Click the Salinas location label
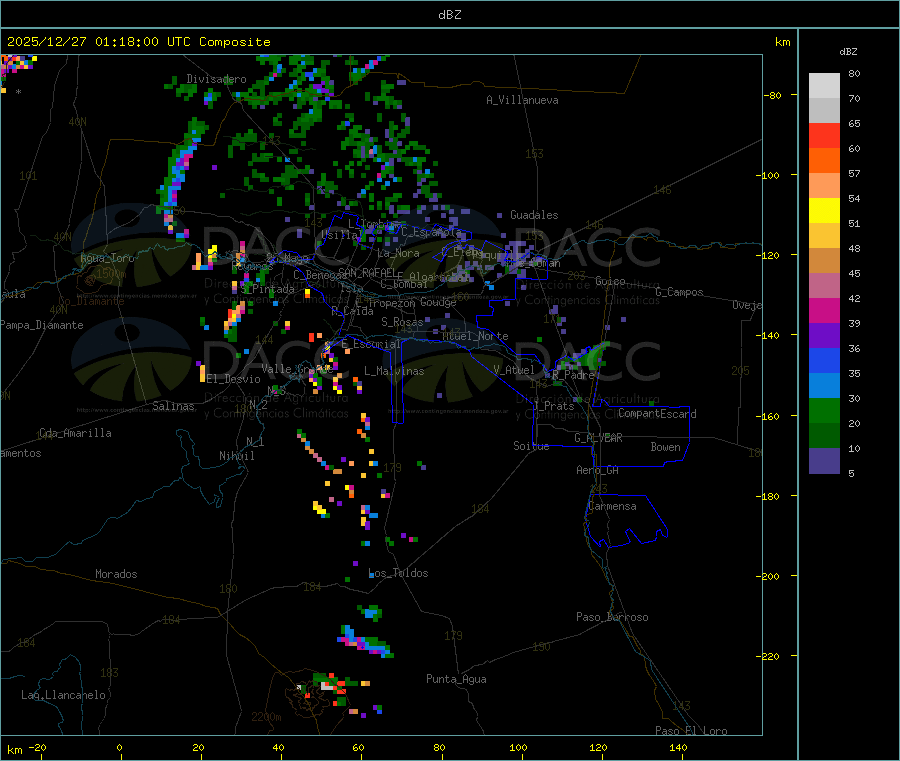The height and width of the screenshot is (761, 900). (173, 406)
